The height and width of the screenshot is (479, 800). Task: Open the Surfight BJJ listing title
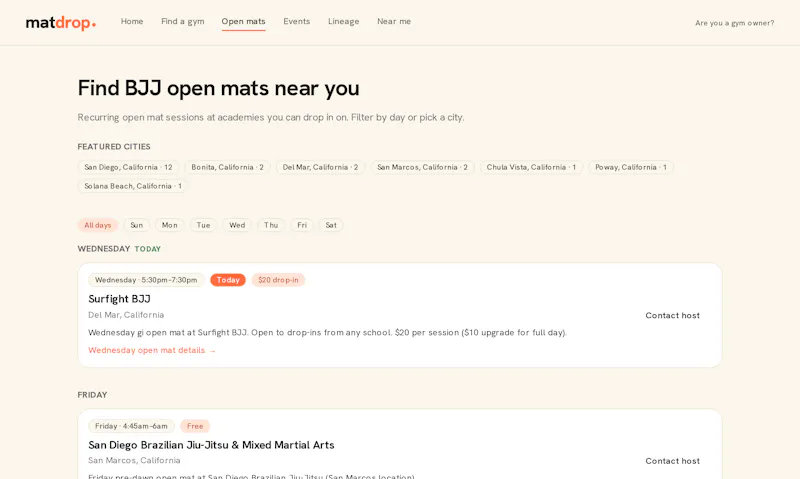click(x=119, y=299)
